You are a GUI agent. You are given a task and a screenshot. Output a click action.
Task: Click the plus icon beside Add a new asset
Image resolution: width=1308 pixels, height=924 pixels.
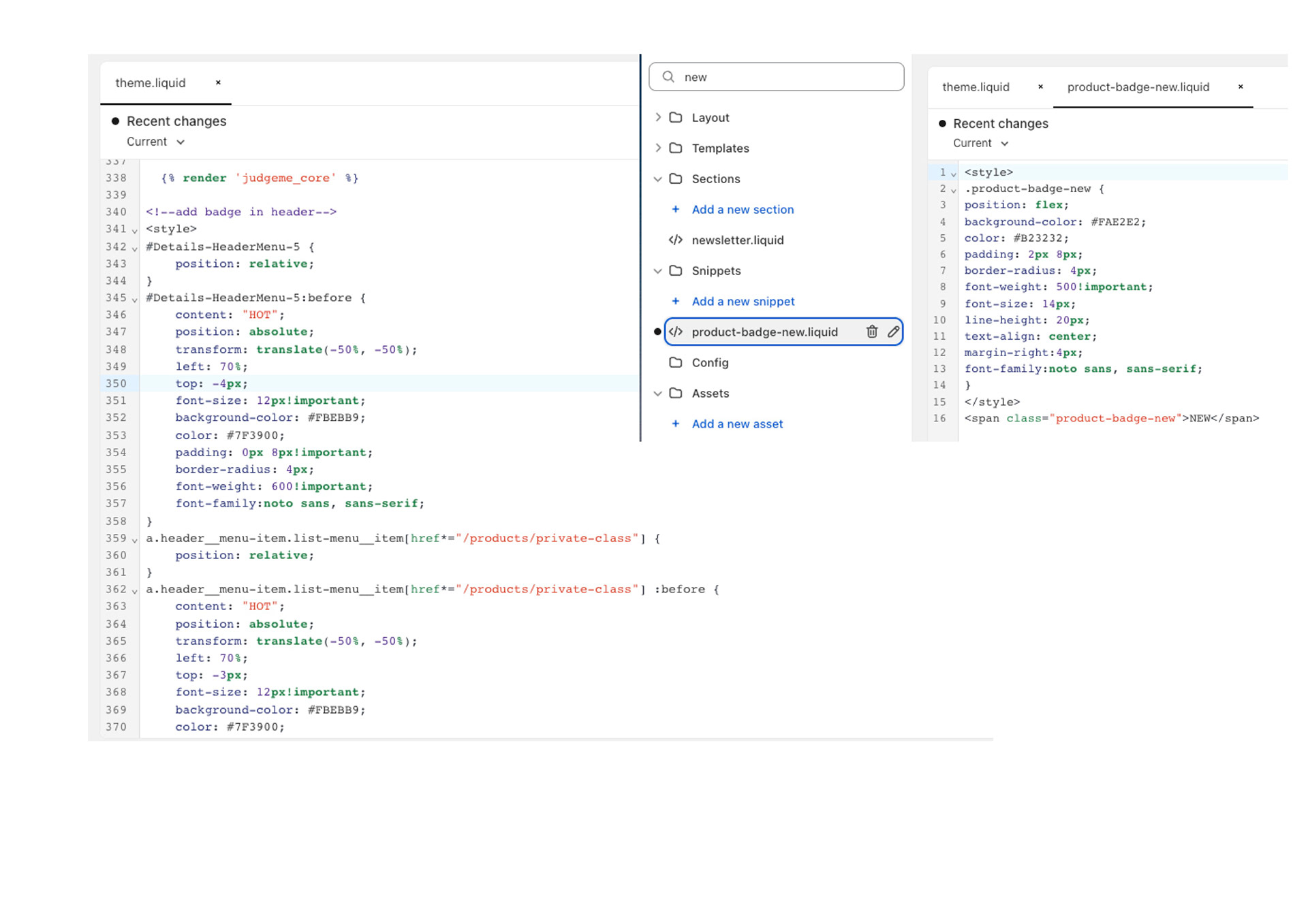point(675,424)
